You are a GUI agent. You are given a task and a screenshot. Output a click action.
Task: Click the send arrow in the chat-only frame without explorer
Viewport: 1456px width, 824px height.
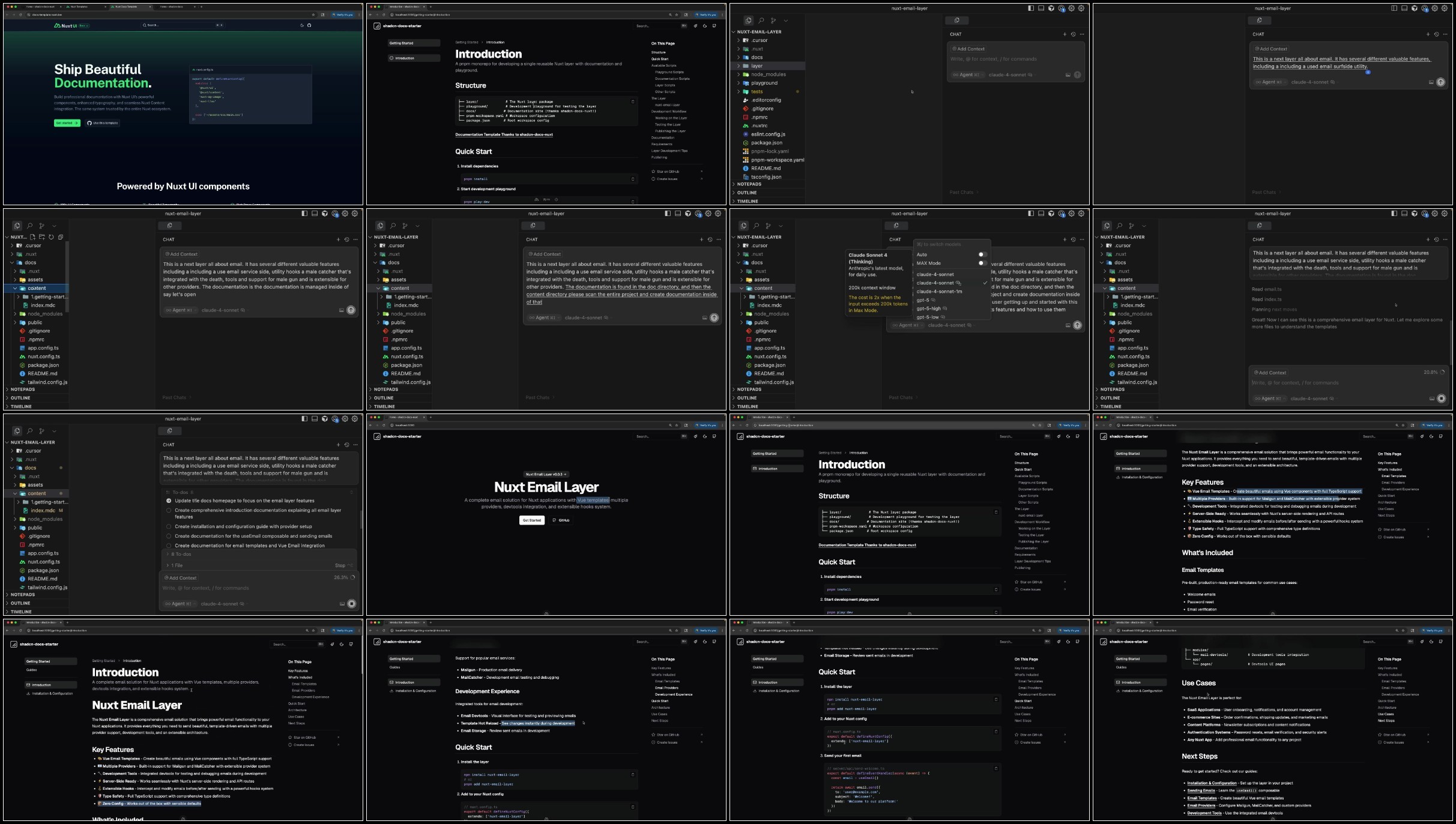[x=1441, y=82]
